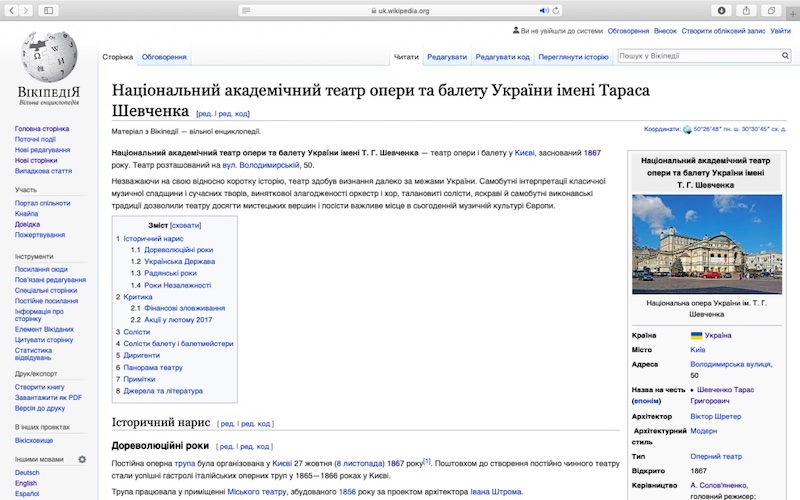Click the user icon next to login notice

516,31
